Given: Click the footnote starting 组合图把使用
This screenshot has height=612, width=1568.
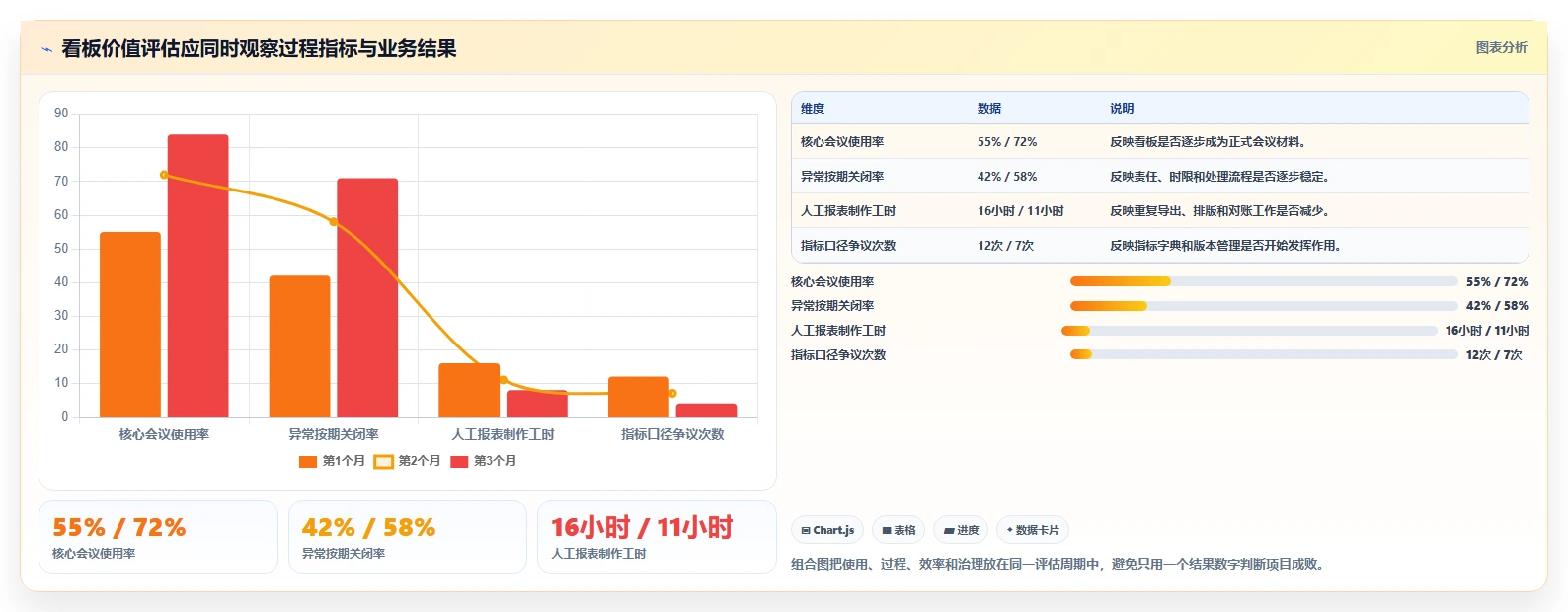Looking at the screenshot, I should (x=1058, y=565).
